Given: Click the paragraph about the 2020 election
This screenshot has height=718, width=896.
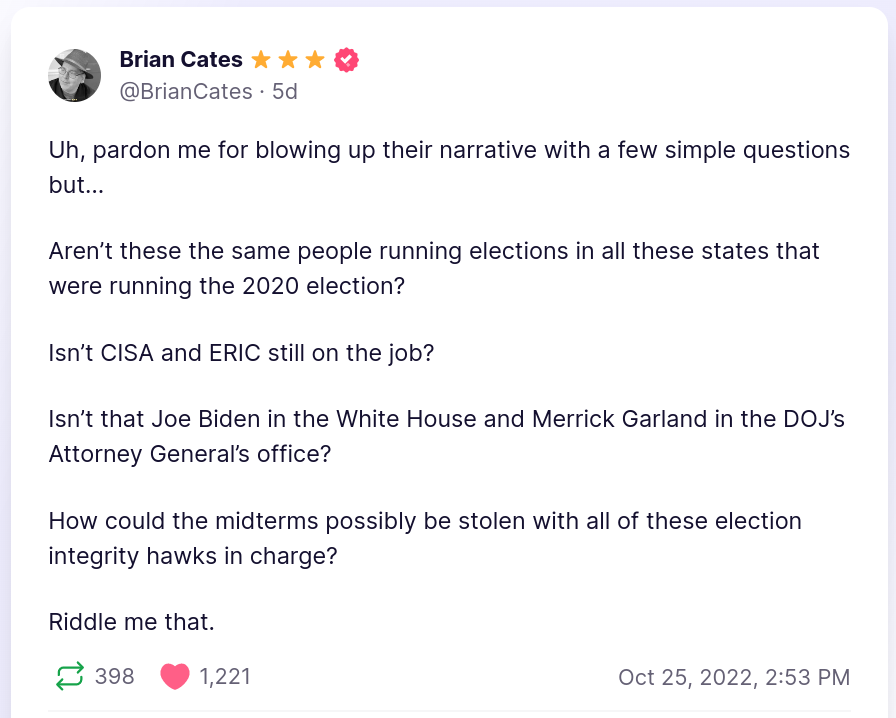Looking at the screenshot, I should click(434, 267).
